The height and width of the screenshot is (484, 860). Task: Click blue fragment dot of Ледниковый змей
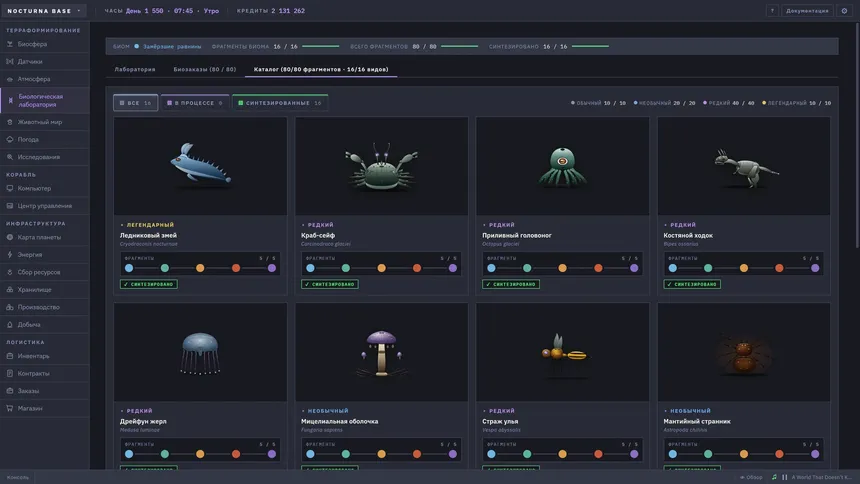129,268
